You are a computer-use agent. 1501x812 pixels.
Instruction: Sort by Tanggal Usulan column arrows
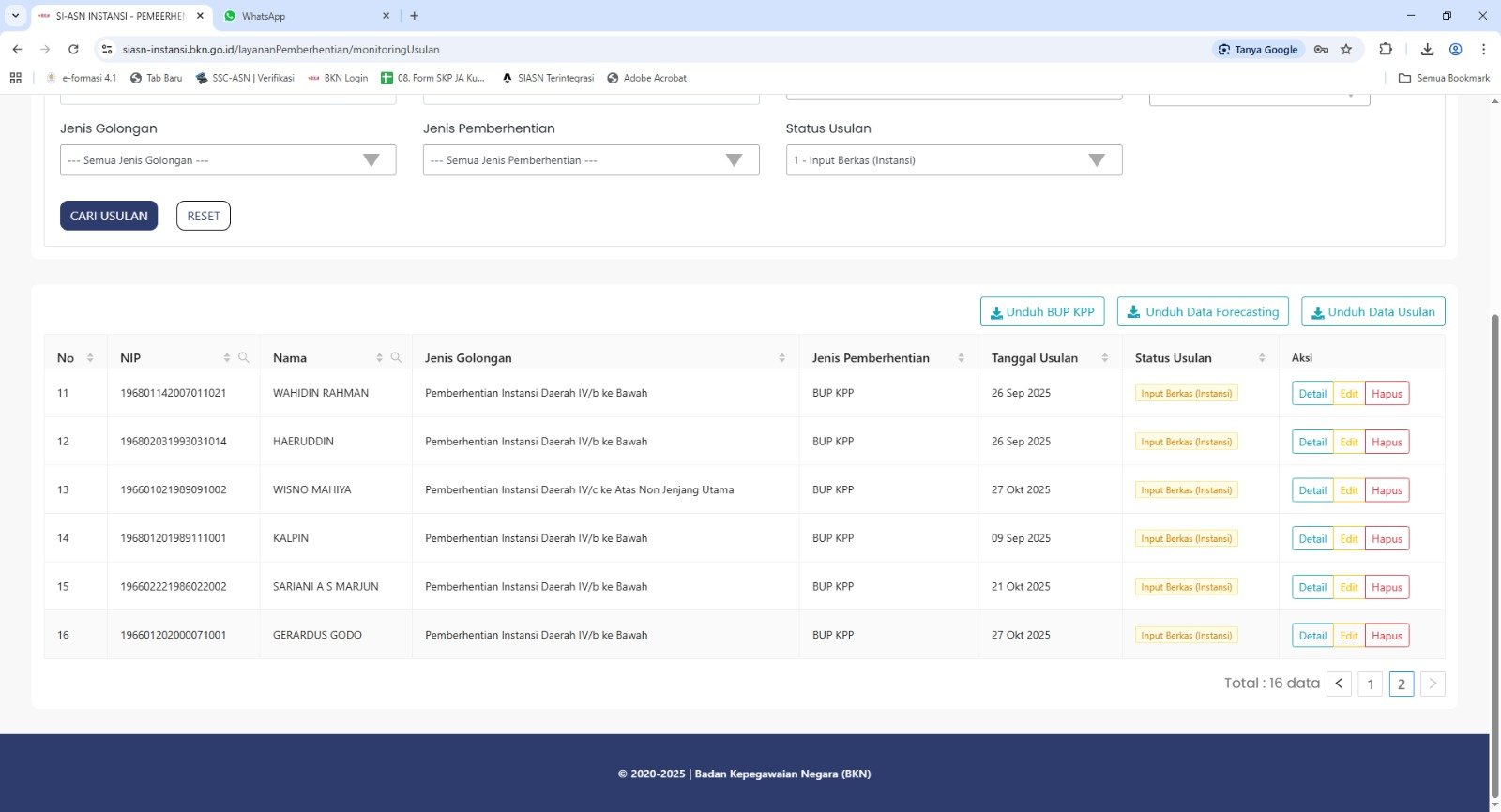point(1104,358)
